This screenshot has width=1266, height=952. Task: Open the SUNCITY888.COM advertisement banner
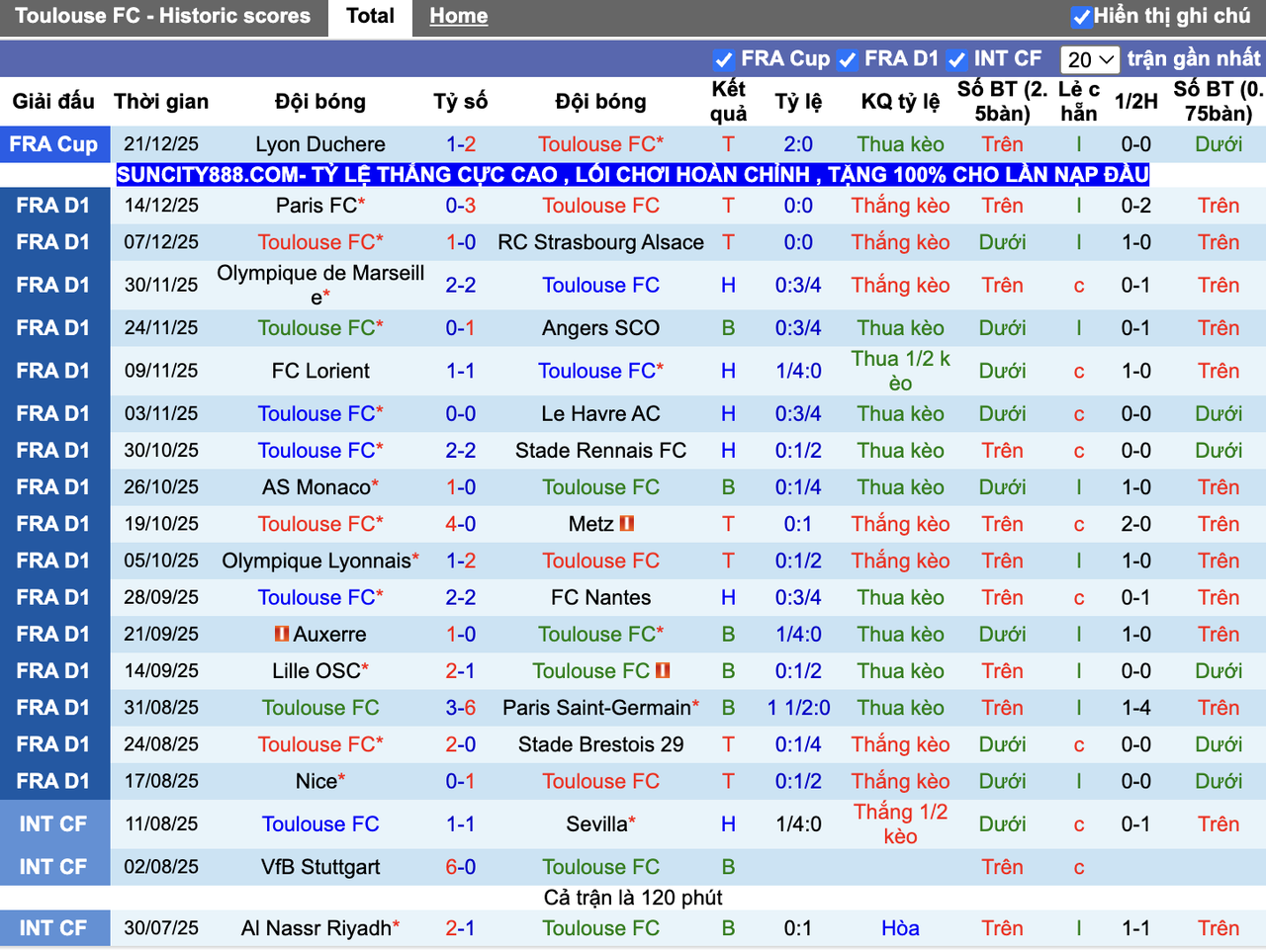point(633,175)
